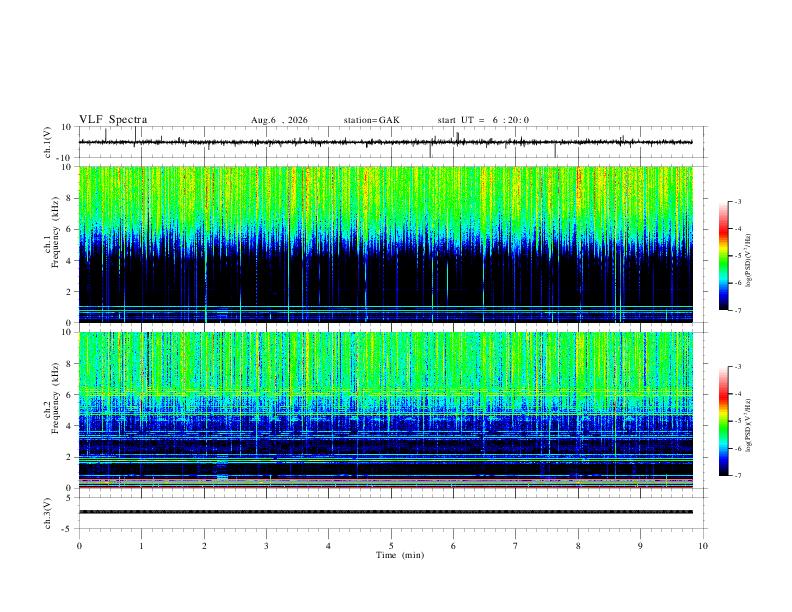Click the VLF Spectra title text
792x612 pixels.
click(113, 120)
